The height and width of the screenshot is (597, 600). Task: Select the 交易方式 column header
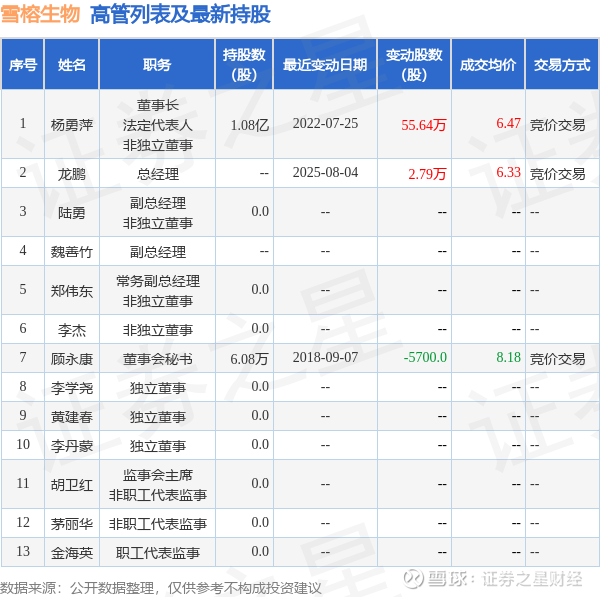click(562, 65)
